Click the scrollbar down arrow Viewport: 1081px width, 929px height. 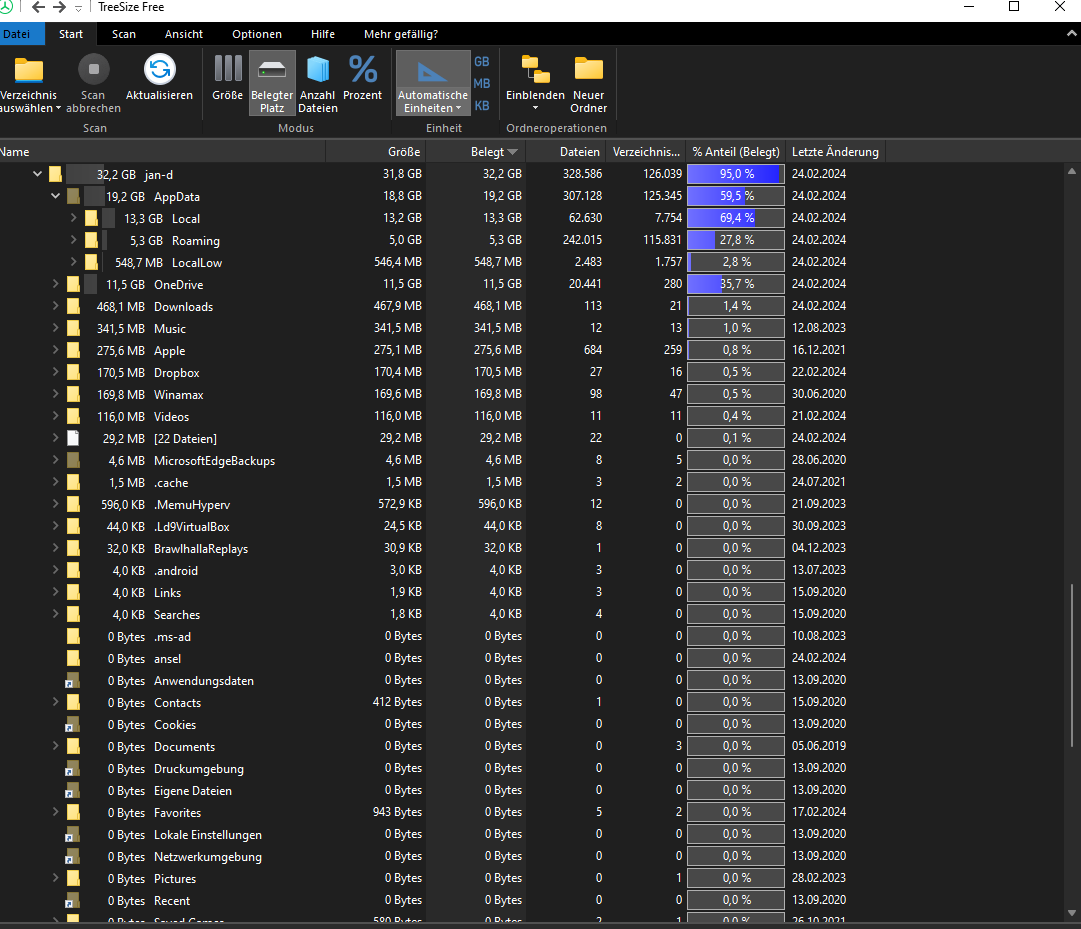coord(1071,912)
